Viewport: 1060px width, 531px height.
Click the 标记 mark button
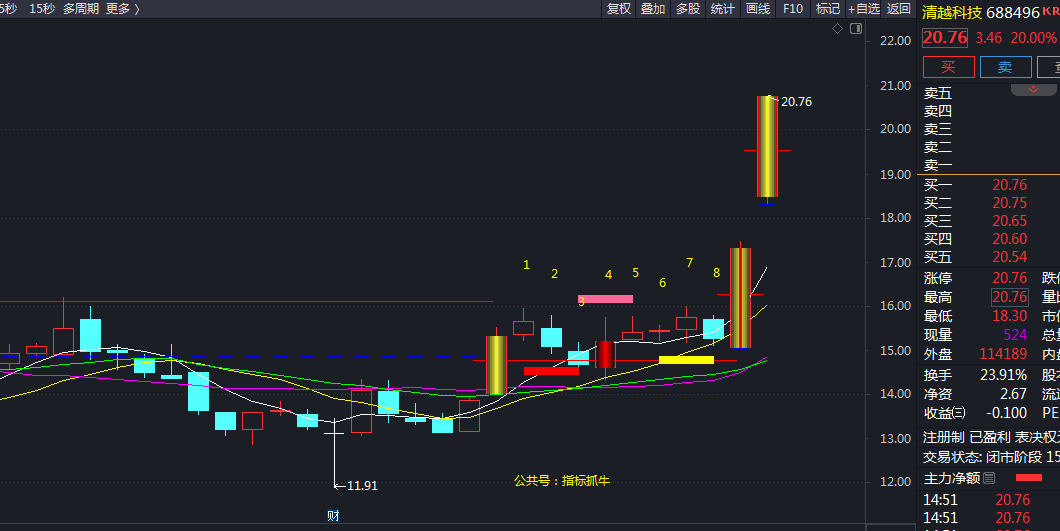[x=827, y=9]
